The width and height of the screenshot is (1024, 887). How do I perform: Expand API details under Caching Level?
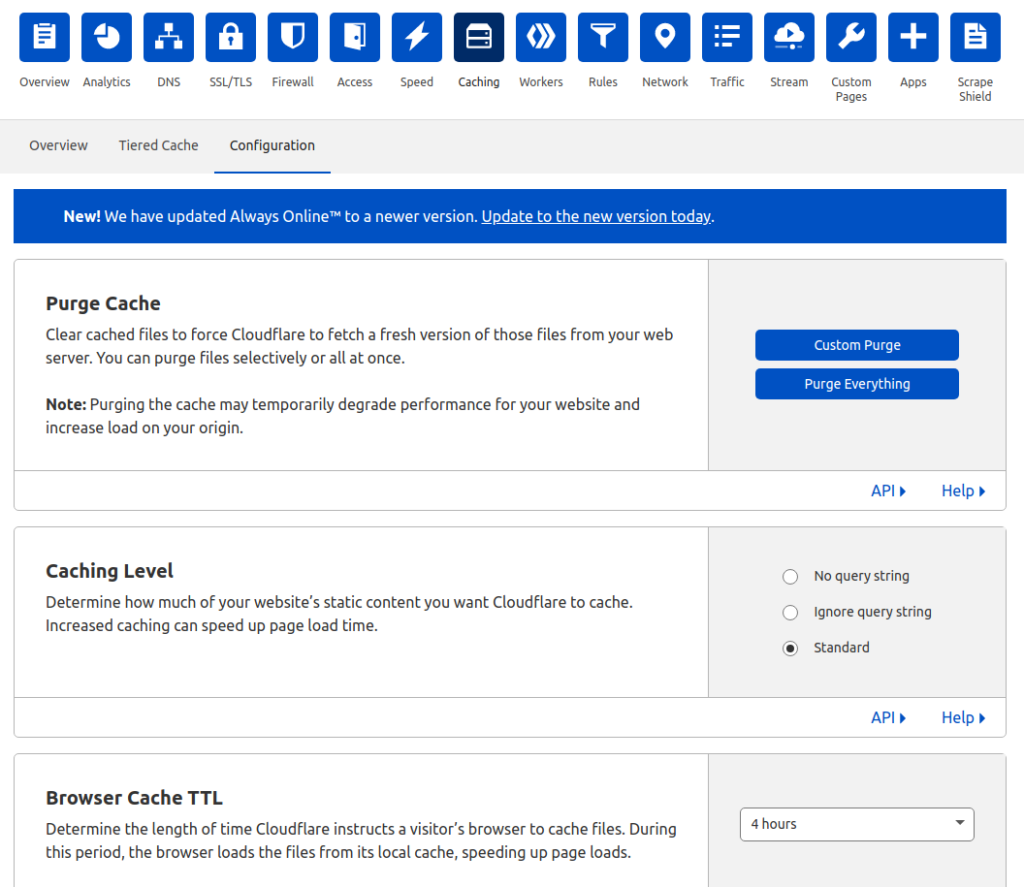click(888, 718)
